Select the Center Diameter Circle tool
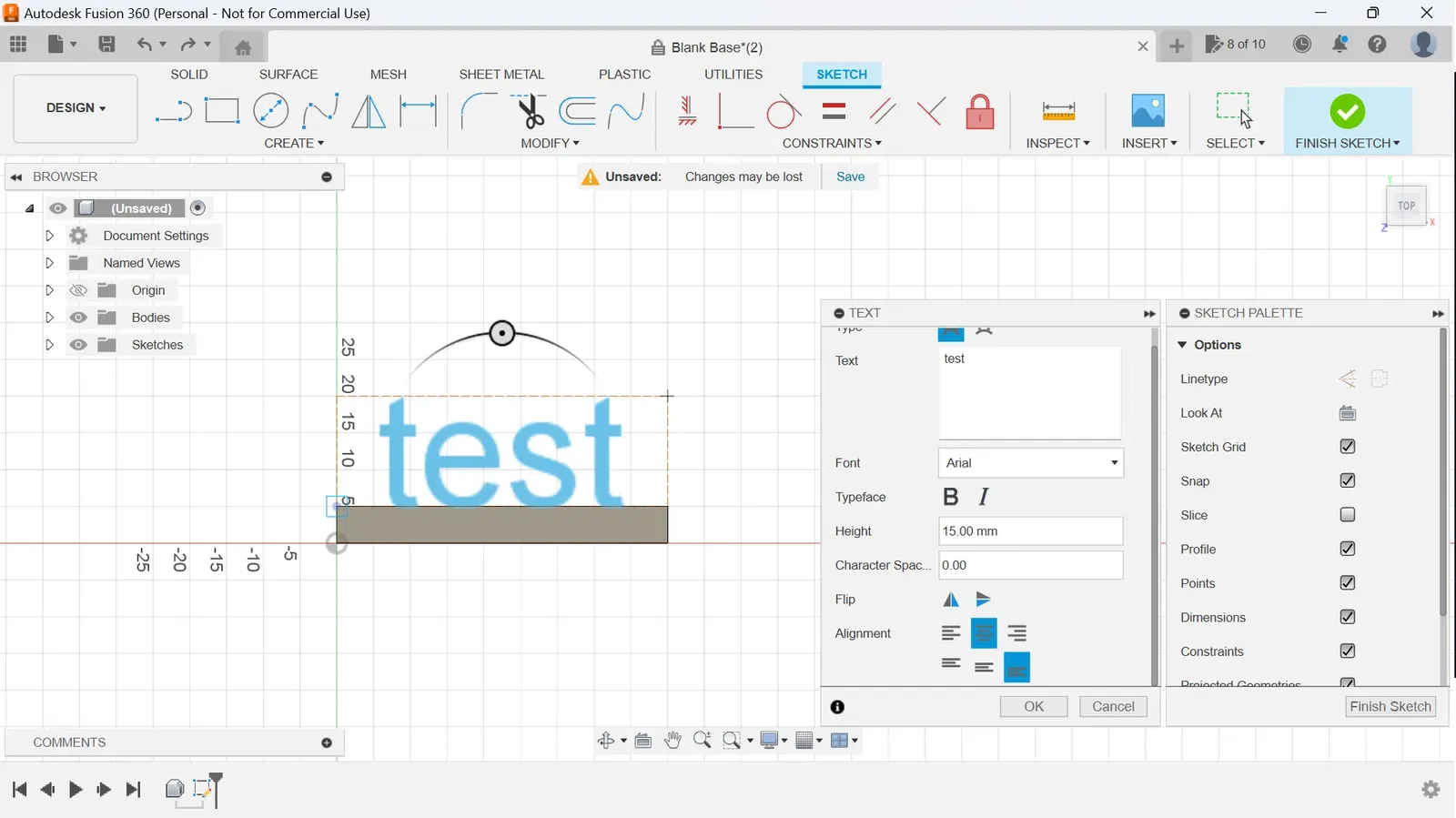Image resolution: width=1456 pixels, height=818 pixels. pyautogui.click(x=271, y=111)
